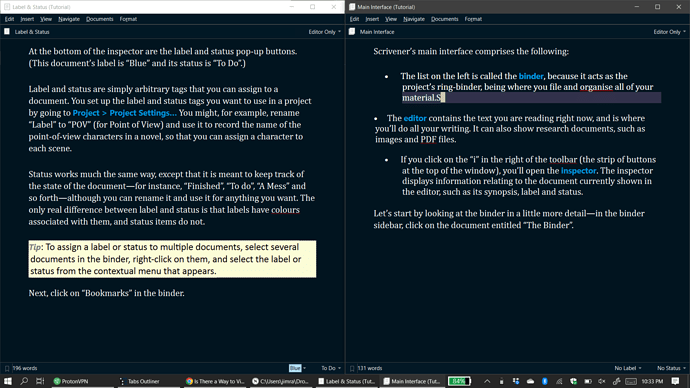Show hidden system tray icons
This screenshot has width=690, height=388.
(x=487, y=381)
